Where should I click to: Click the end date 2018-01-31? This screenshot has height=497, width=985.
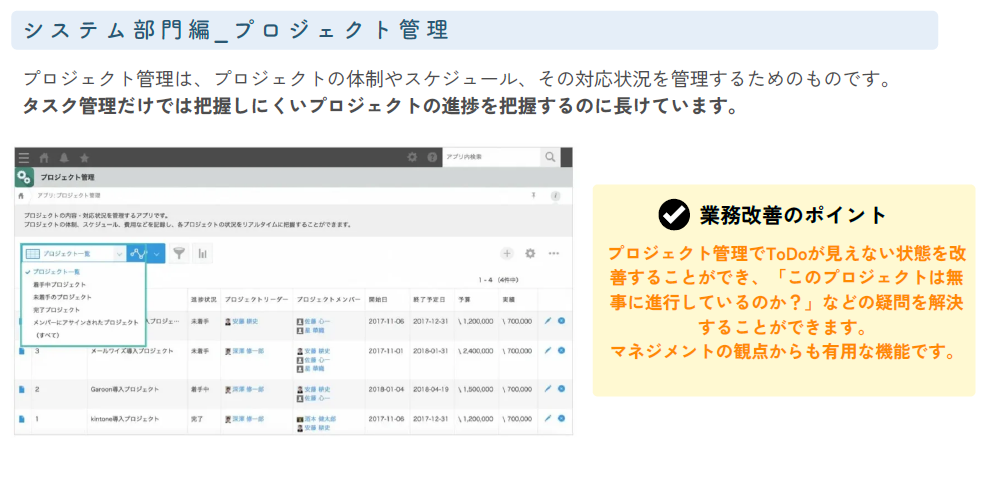(431, 351)
